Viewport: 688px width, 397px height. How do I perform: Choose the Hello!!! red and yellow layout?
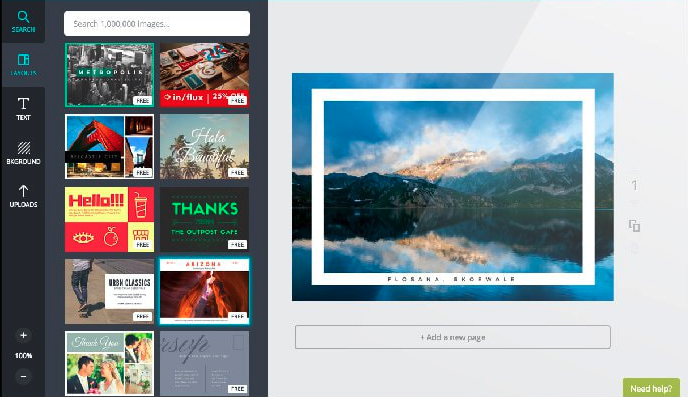pyautogui.click(x=109, y=219)
